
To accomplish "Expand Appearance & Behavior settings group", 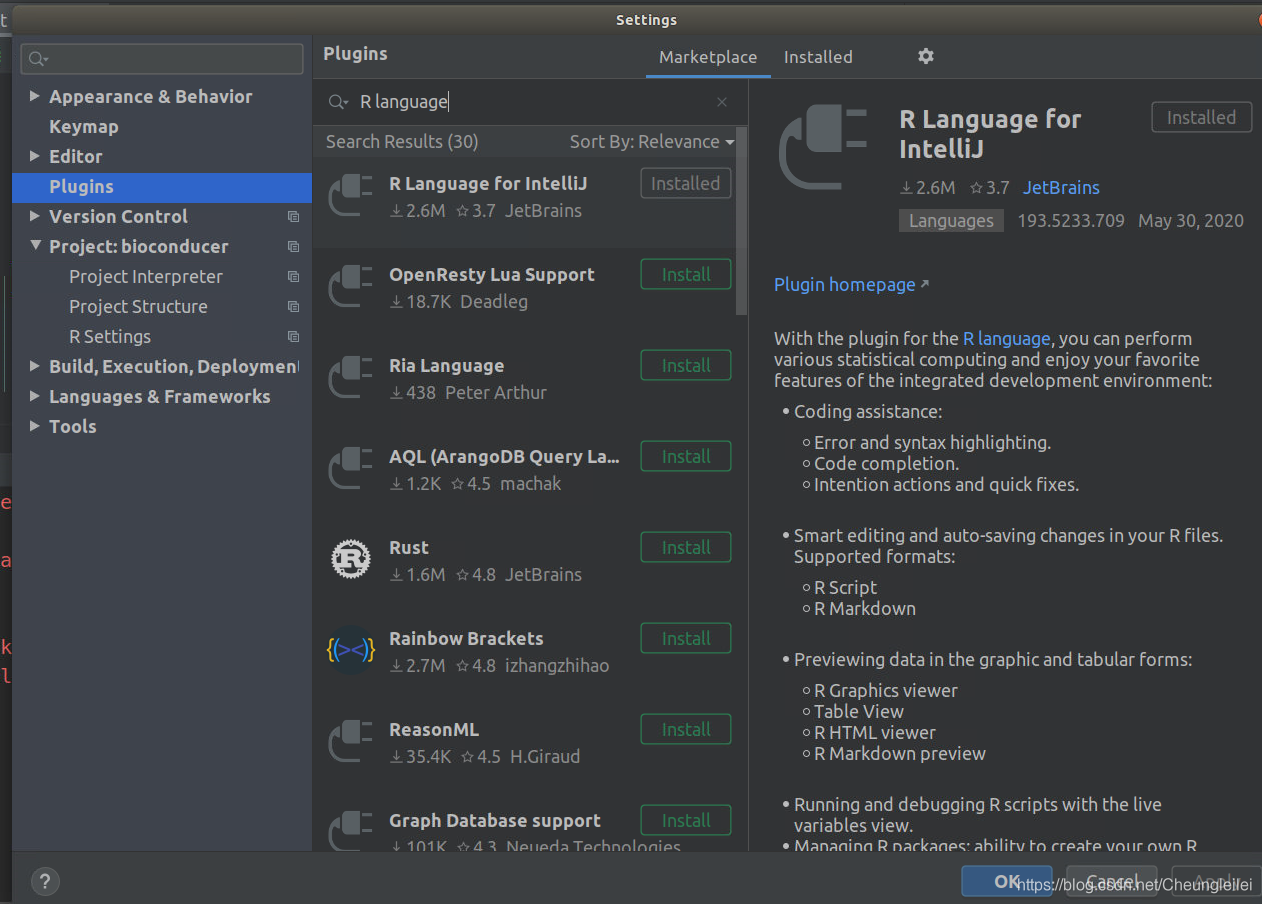I will (x=35, y=96).
